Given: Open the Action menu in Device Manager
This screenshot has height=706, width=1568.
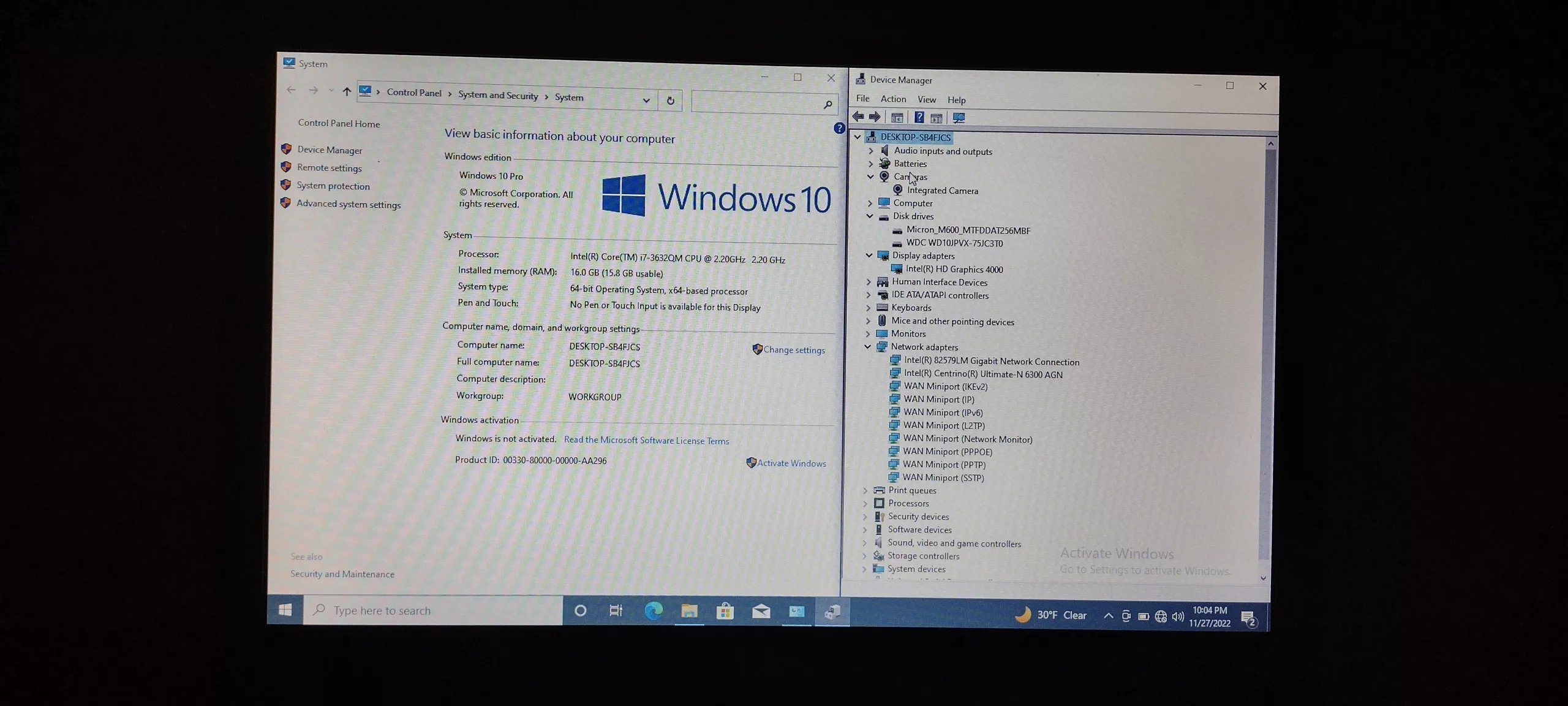Looking at the screenshot, I should click(x=893, y=99).
